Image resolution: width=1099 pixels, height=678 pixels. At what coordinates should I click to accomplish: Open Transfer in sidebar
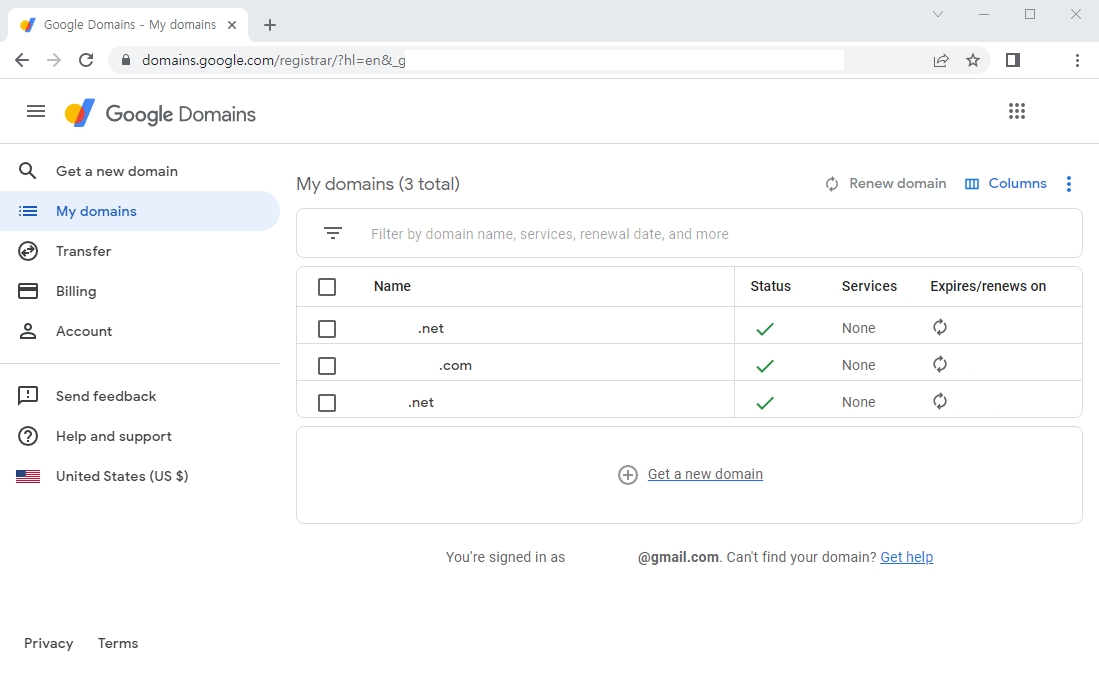click(140, 251)
